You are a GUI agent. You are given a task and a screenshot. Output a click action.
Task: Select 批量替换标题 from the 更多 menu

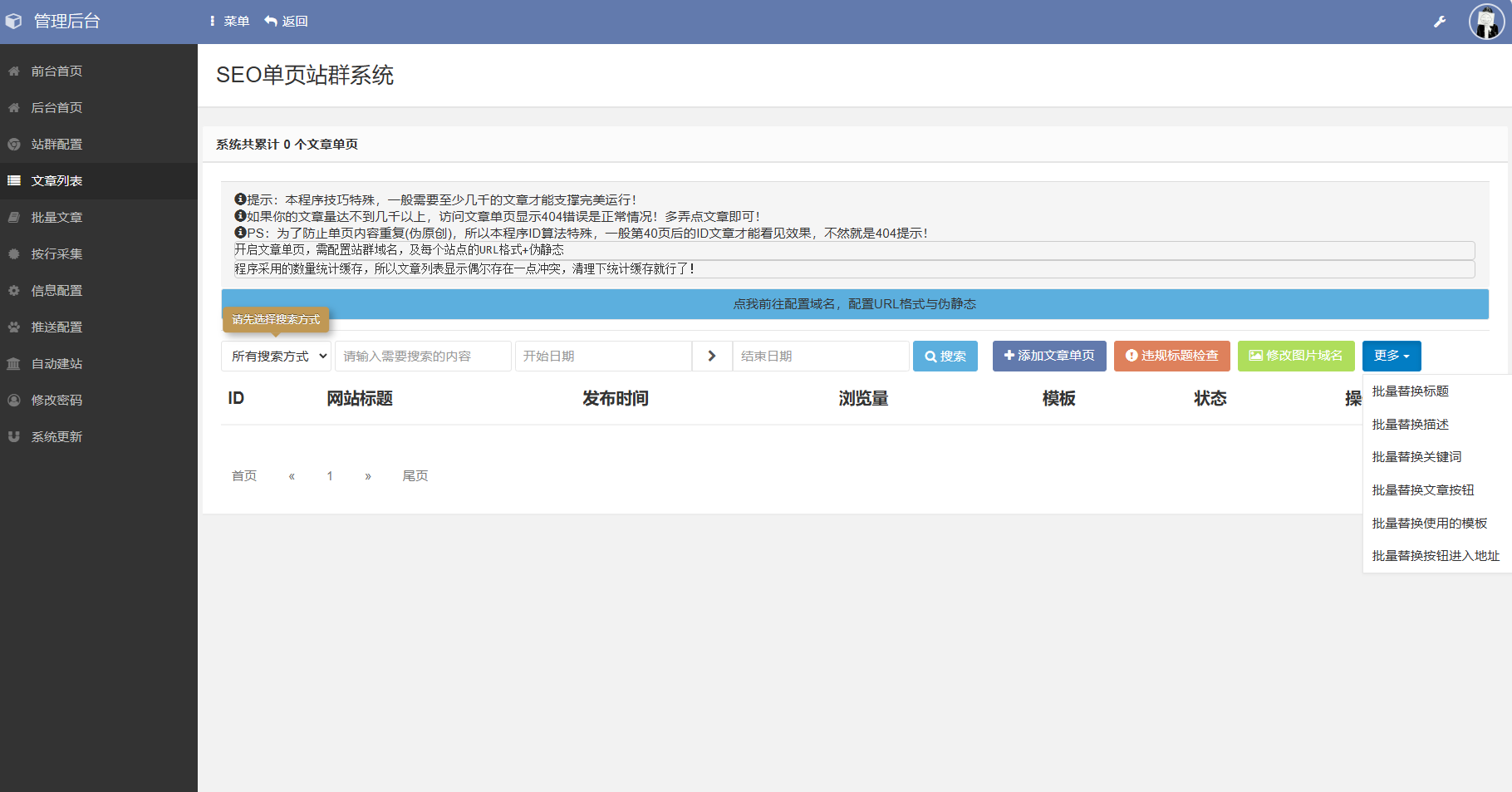(x=1410, y=391)
